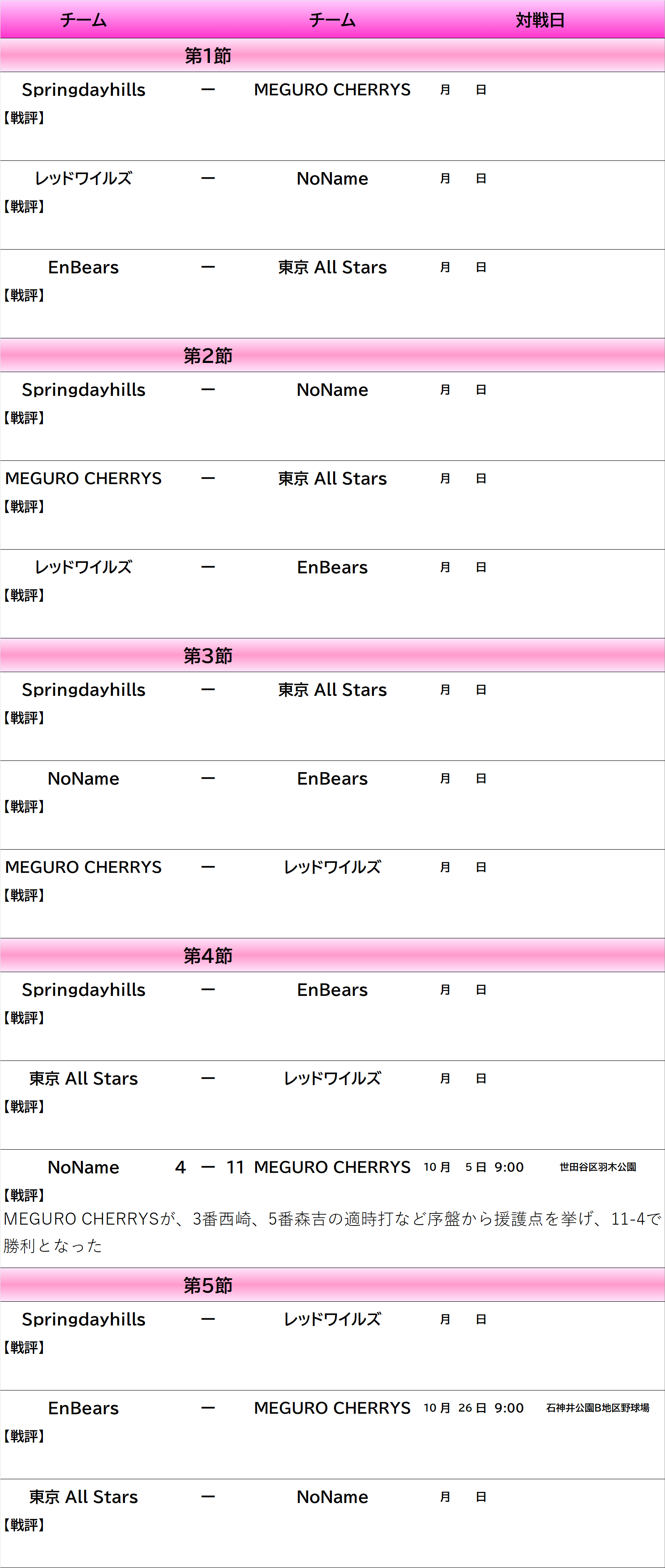This screenshot has height=1568, width=665.
Task: Click the venue 世田谷区羽木公園
Action: 598,1167
